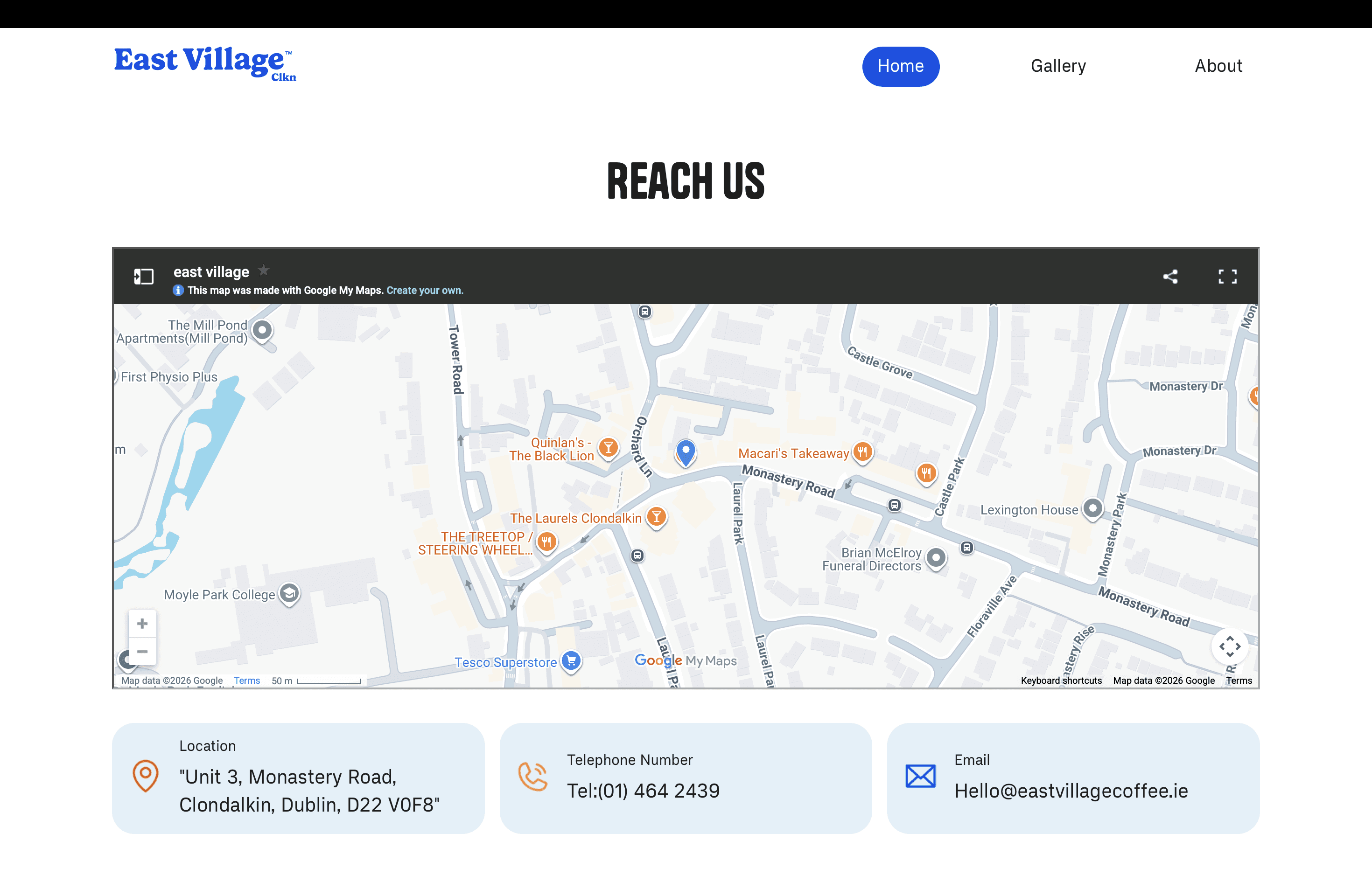
Task: Open the Google My Maps logo link
Action: pos(686,660)
